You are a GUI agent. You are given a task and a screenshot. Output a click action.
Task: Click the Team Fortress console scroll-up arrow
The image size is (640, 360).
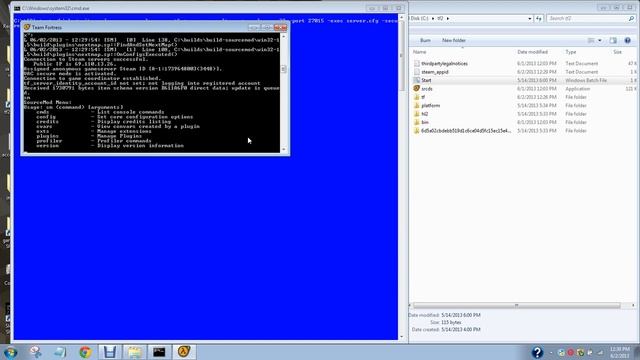284,37
